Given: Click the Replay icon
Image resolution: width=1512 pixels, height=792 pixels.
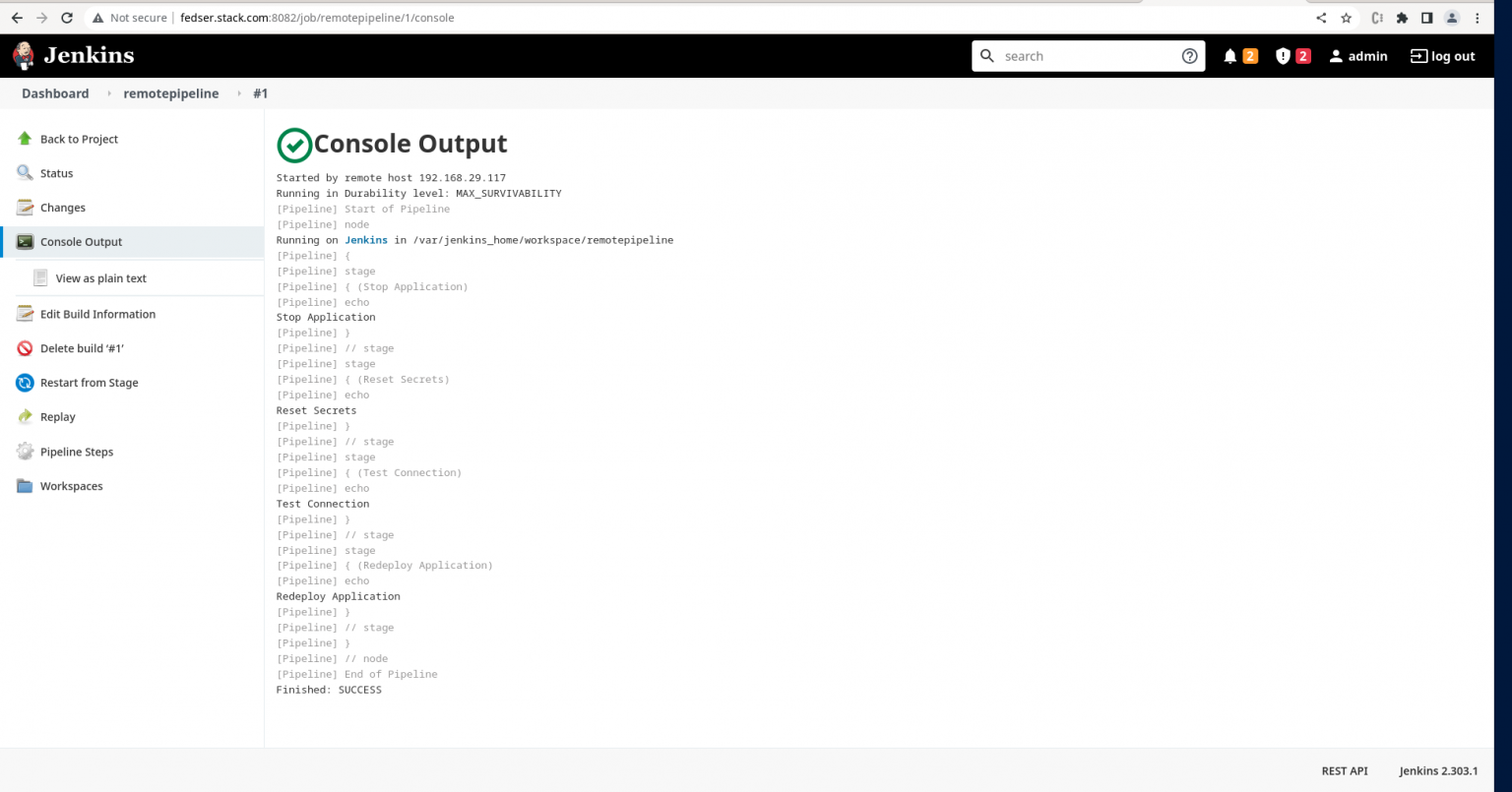Looking at the screenshot, I should (25, 416).
